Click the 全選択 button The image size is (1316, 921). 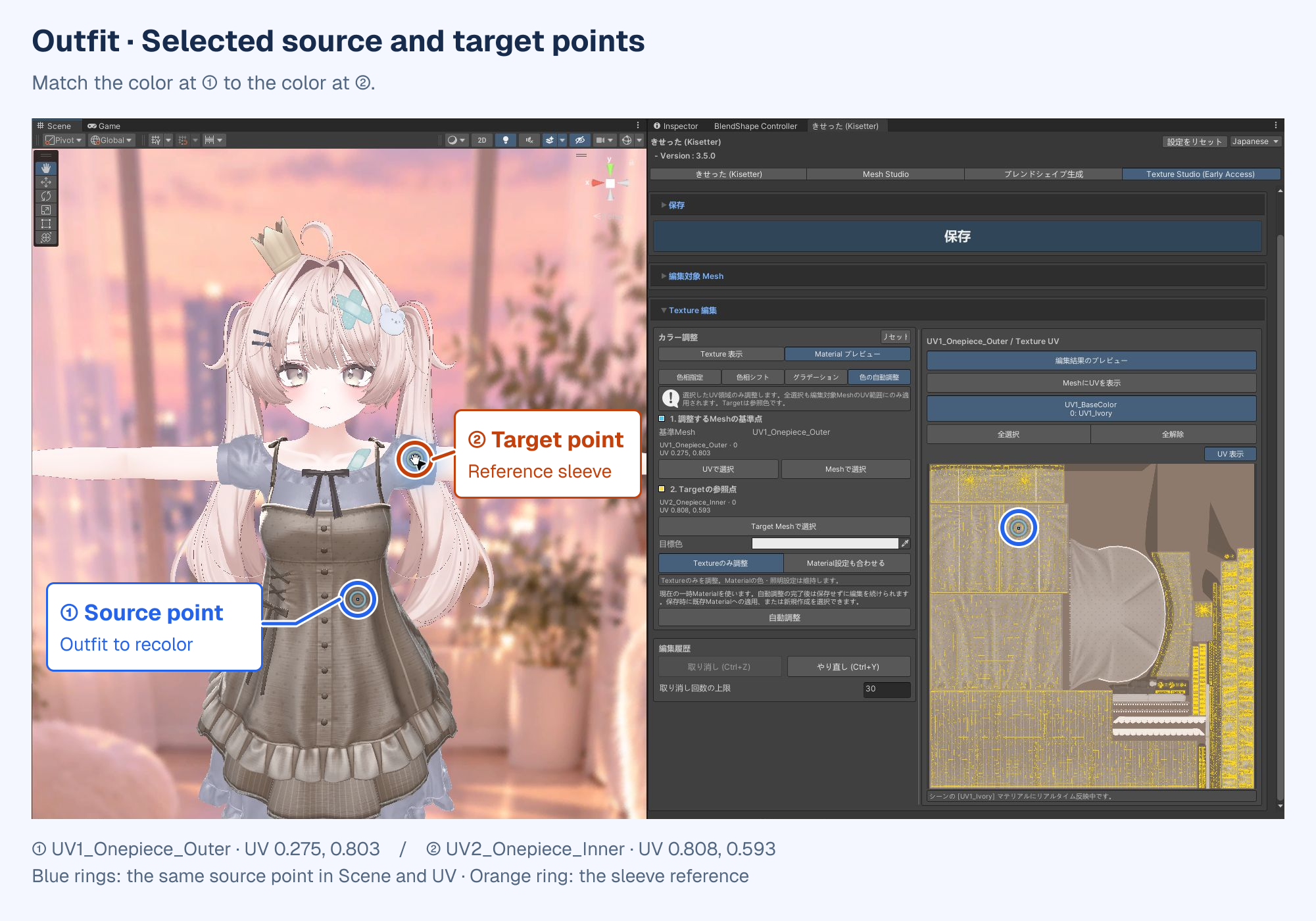[1008, 434]
